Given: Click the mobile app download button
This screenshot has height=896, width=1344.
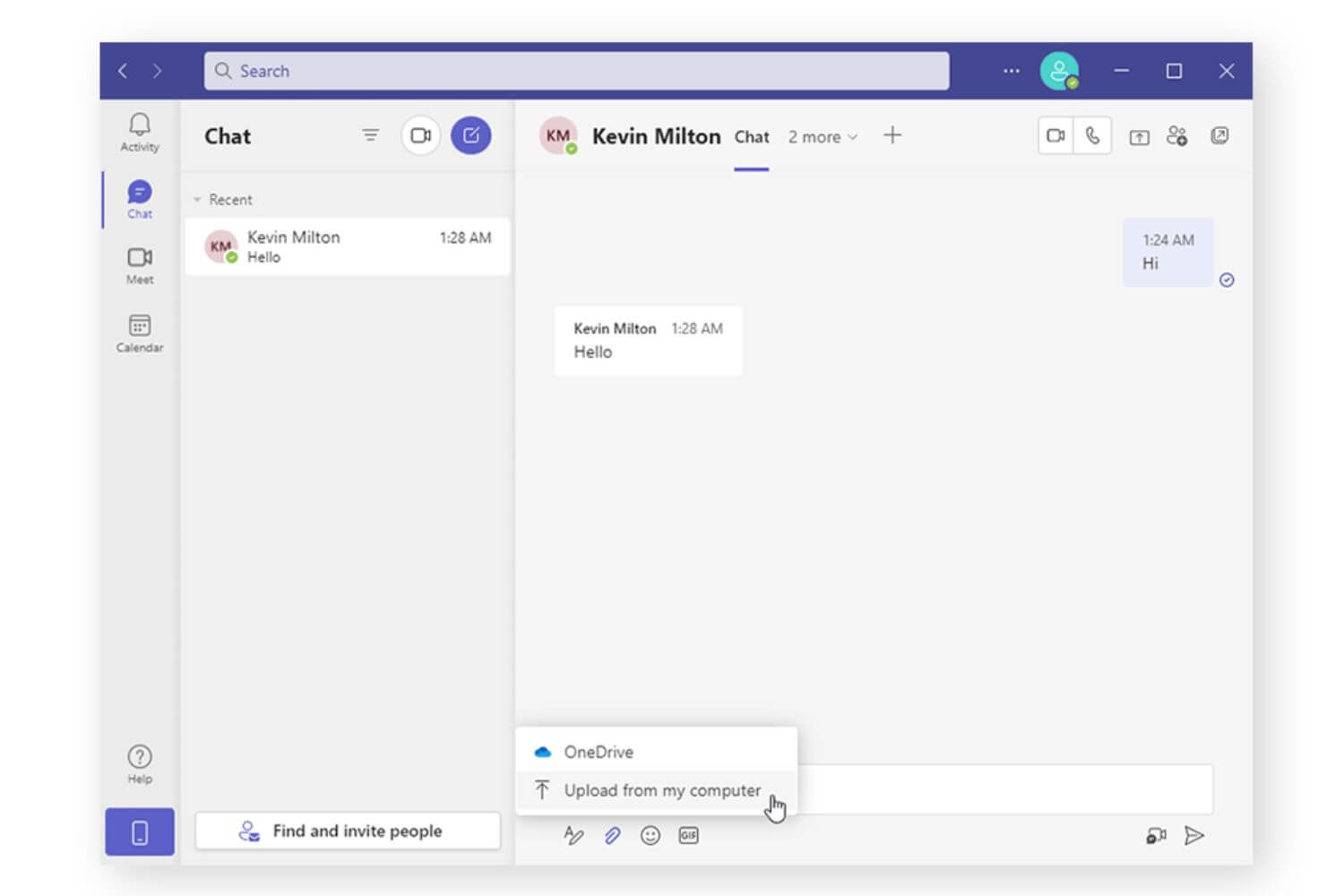Looking at the screenshot, I should click(140, 832).
